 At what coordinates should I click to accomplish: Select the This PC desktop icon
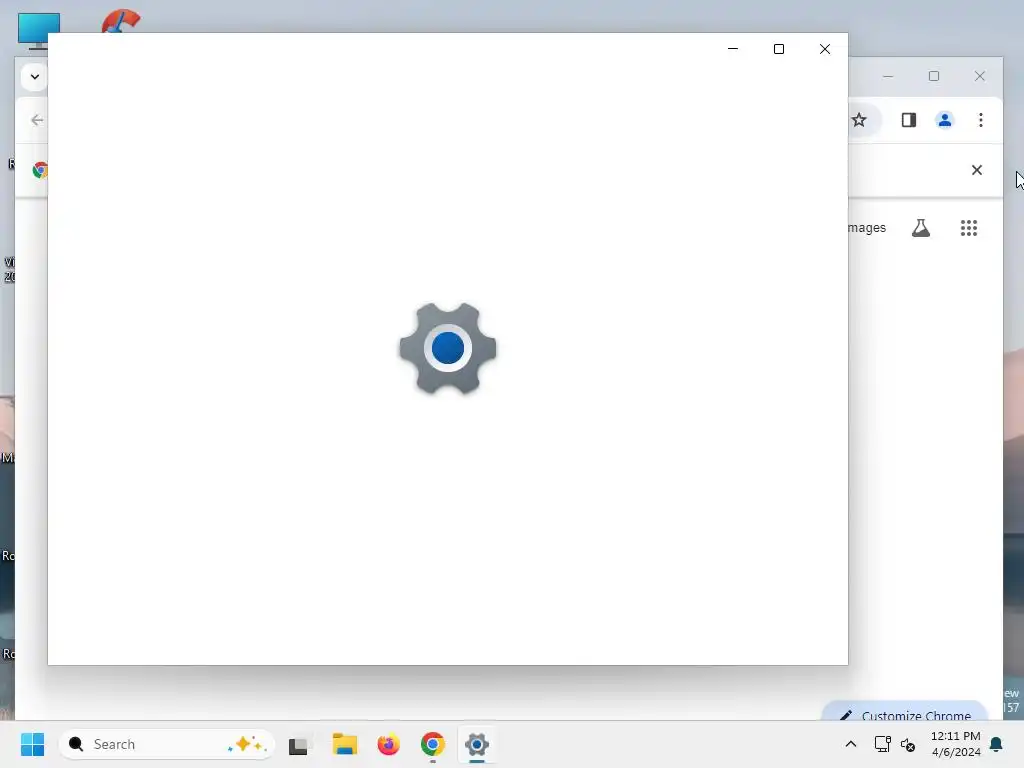[39, 29]
